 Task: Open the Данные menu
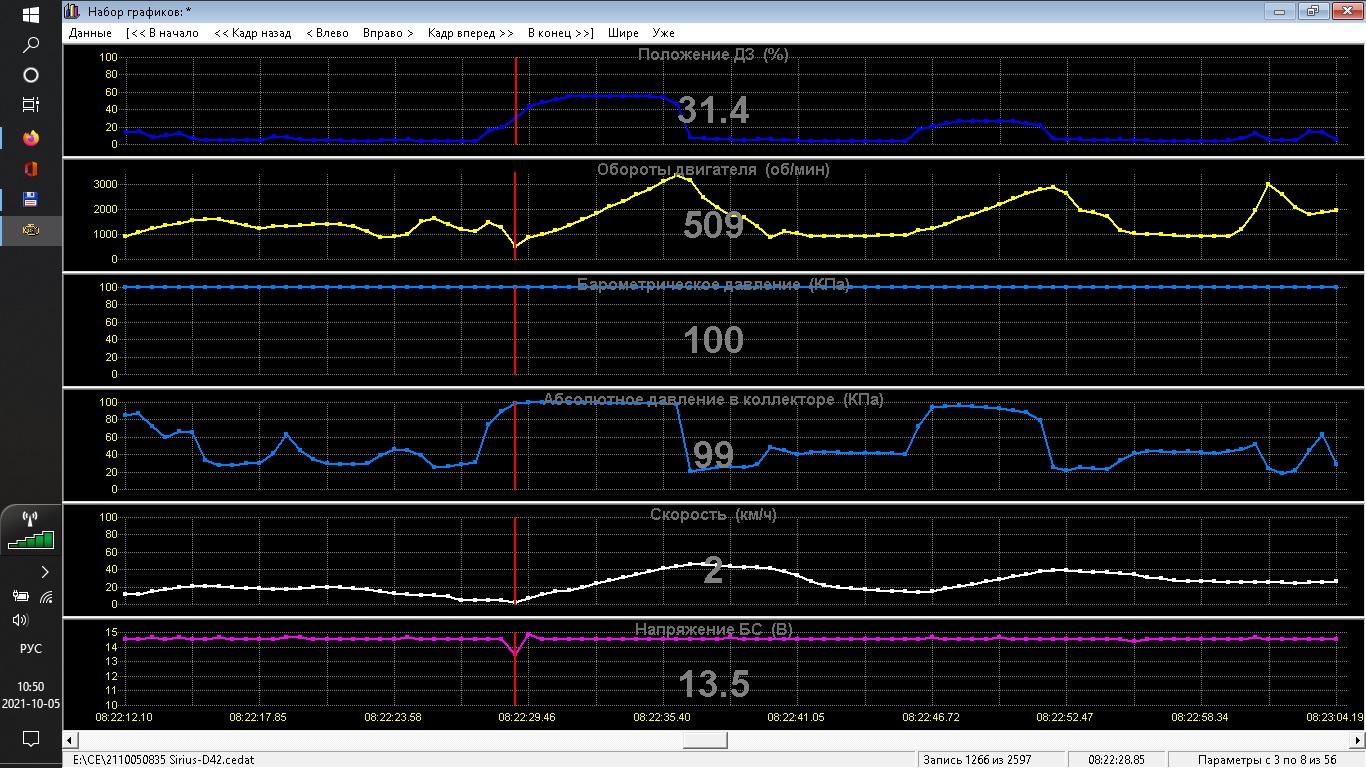90,33
